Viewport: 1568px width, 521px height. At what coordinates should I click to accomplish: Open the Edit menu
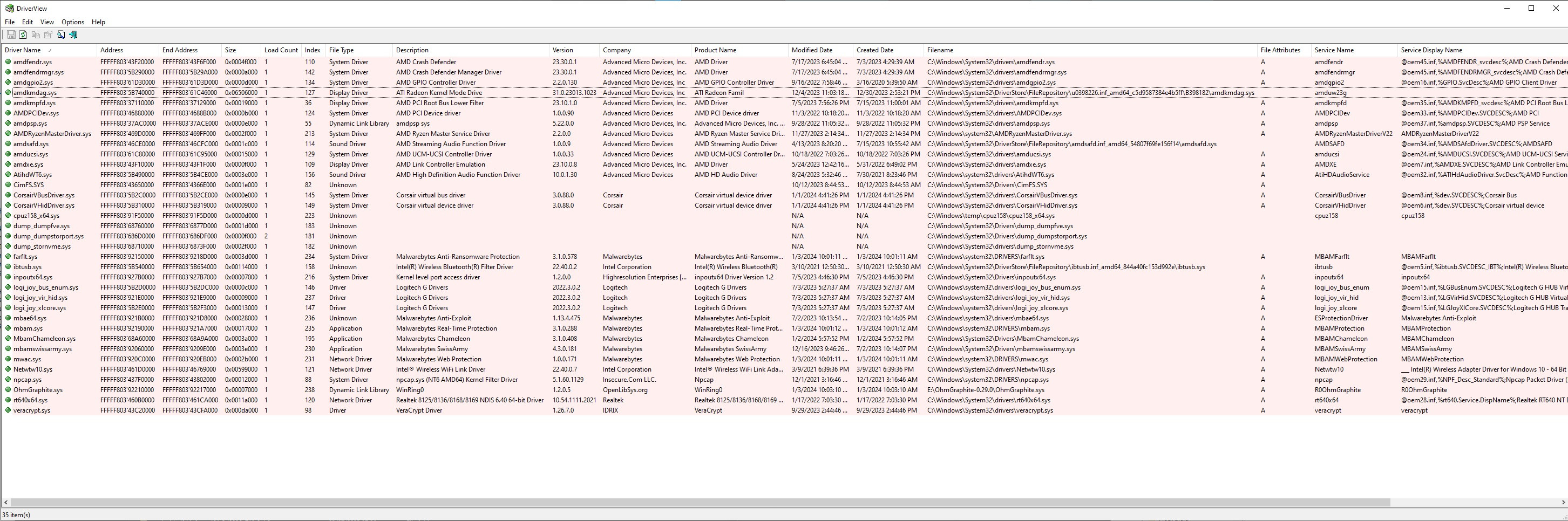coord(28,22)
